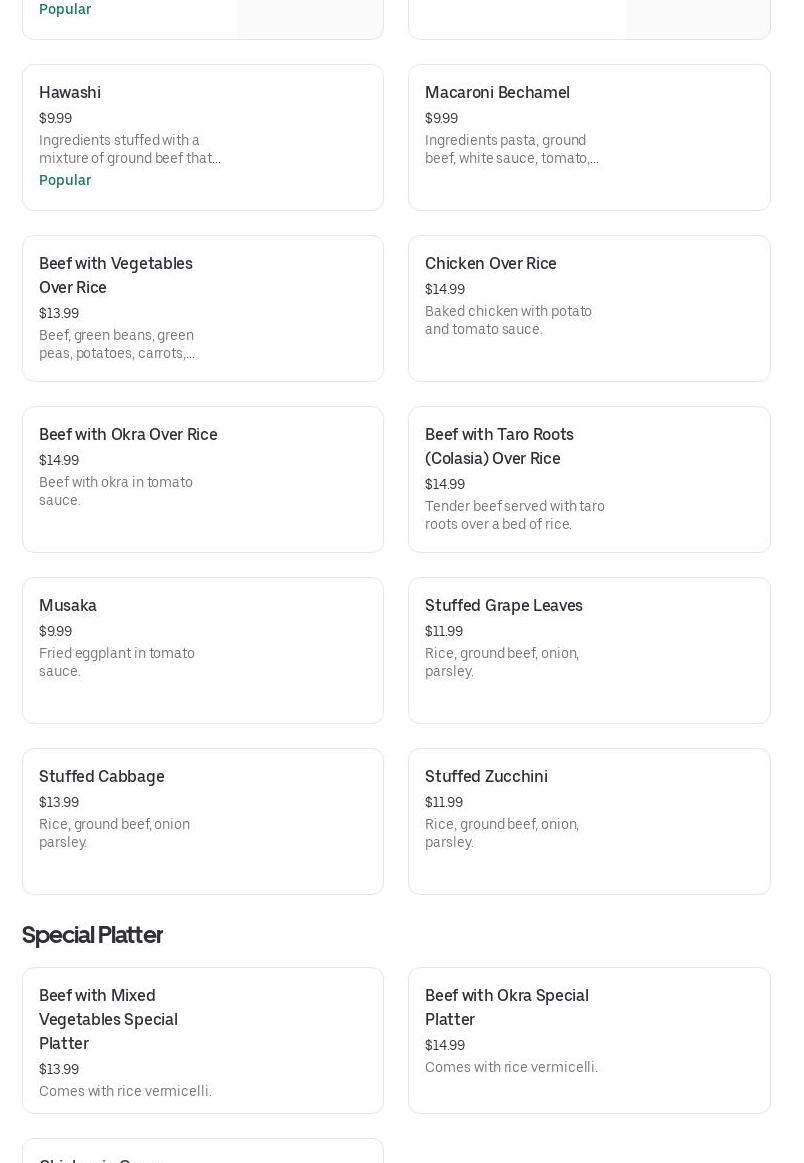Select the Stuffed Cabbage card
Viewport: 804px width, 1163px height.
(x=202, y=821)
